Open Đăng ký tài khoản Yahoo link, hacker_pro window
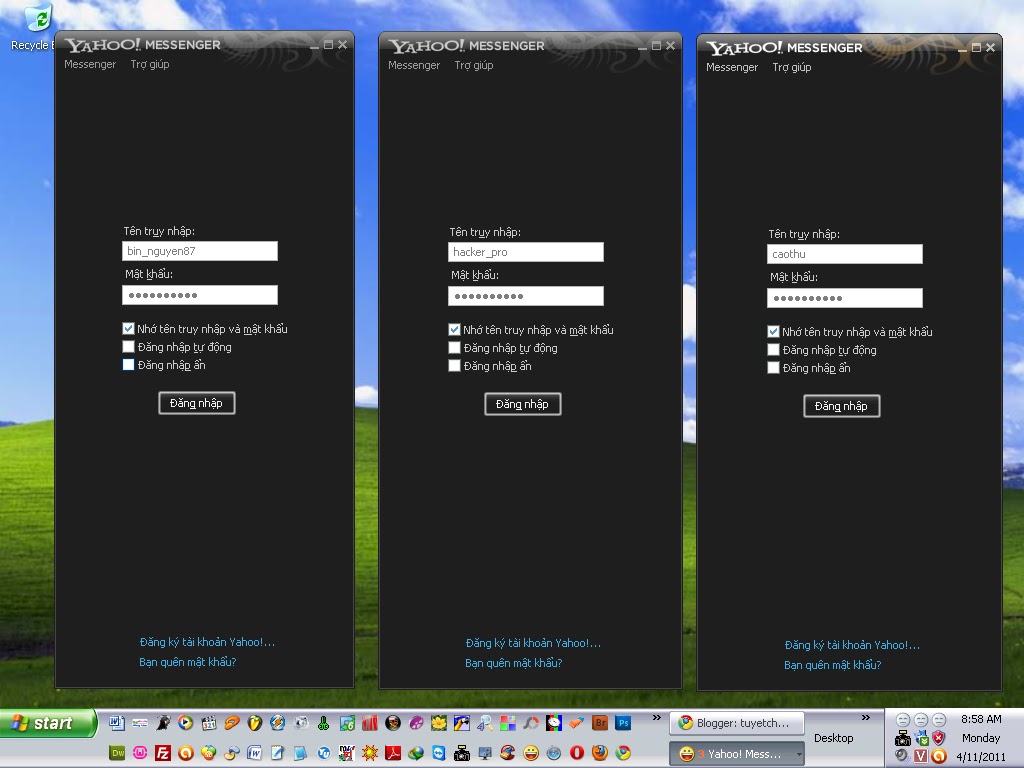This screenshot has height=768, width=1024. point(533,643)
